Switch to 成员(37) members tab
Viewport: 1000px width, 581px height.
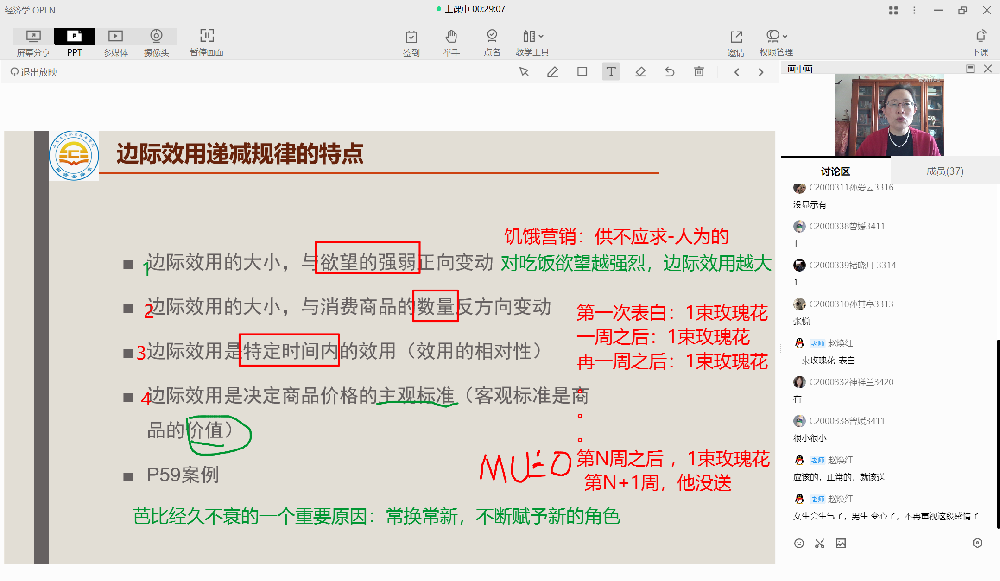pos(944,171)
